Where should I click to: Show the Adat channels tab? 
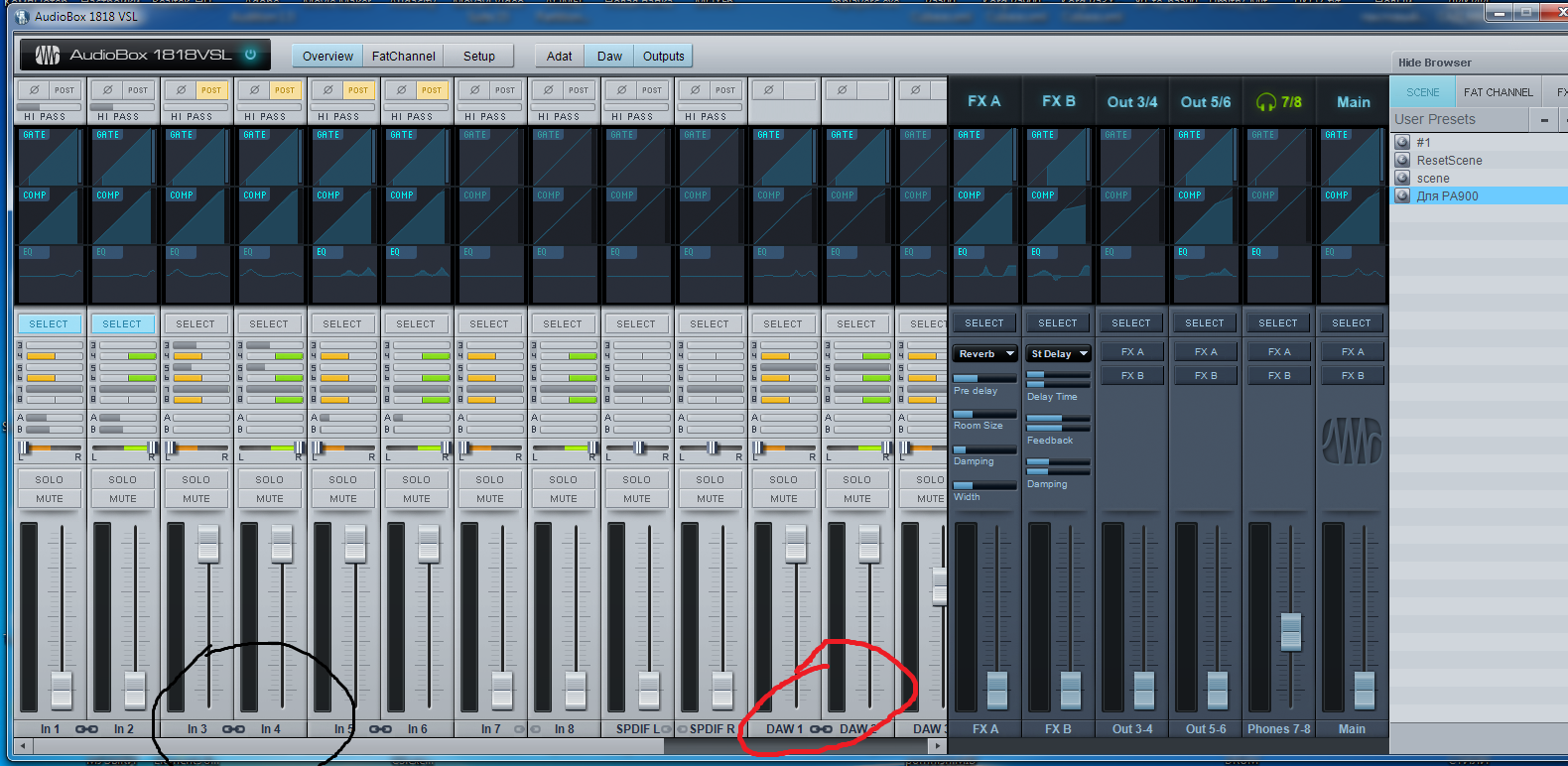(x=560, y=56)
